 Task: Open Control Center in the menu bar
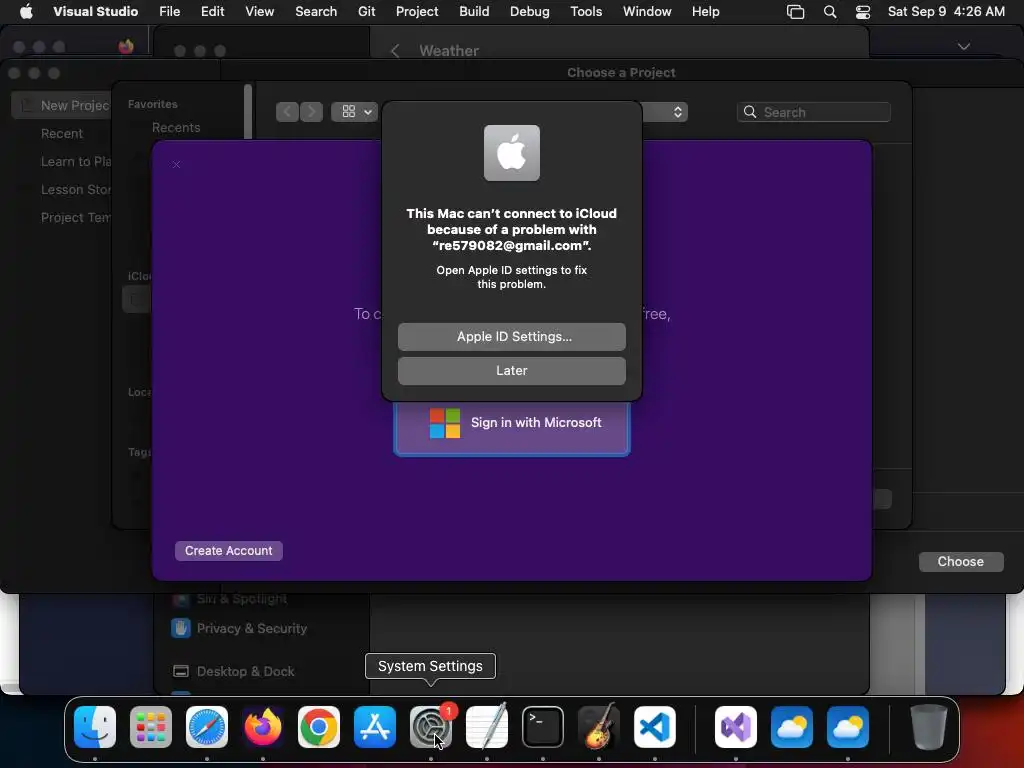pos(863,11)
